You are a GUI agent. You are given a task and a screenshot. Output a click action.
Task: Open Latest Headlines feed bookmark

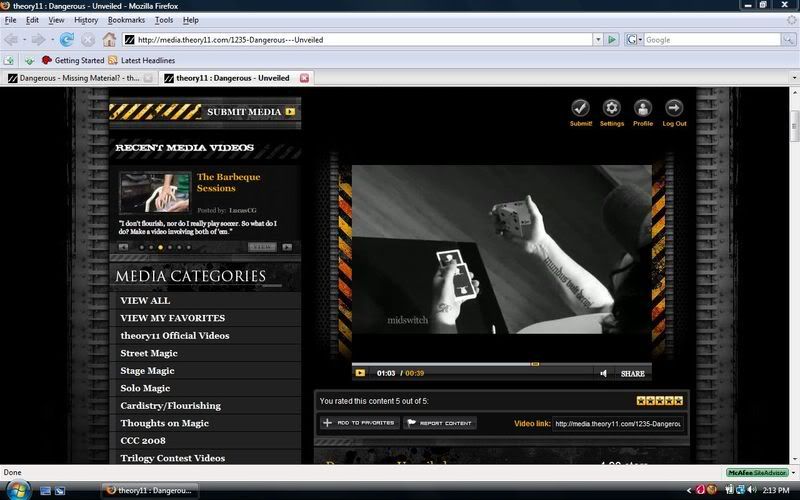click(141, 60)
